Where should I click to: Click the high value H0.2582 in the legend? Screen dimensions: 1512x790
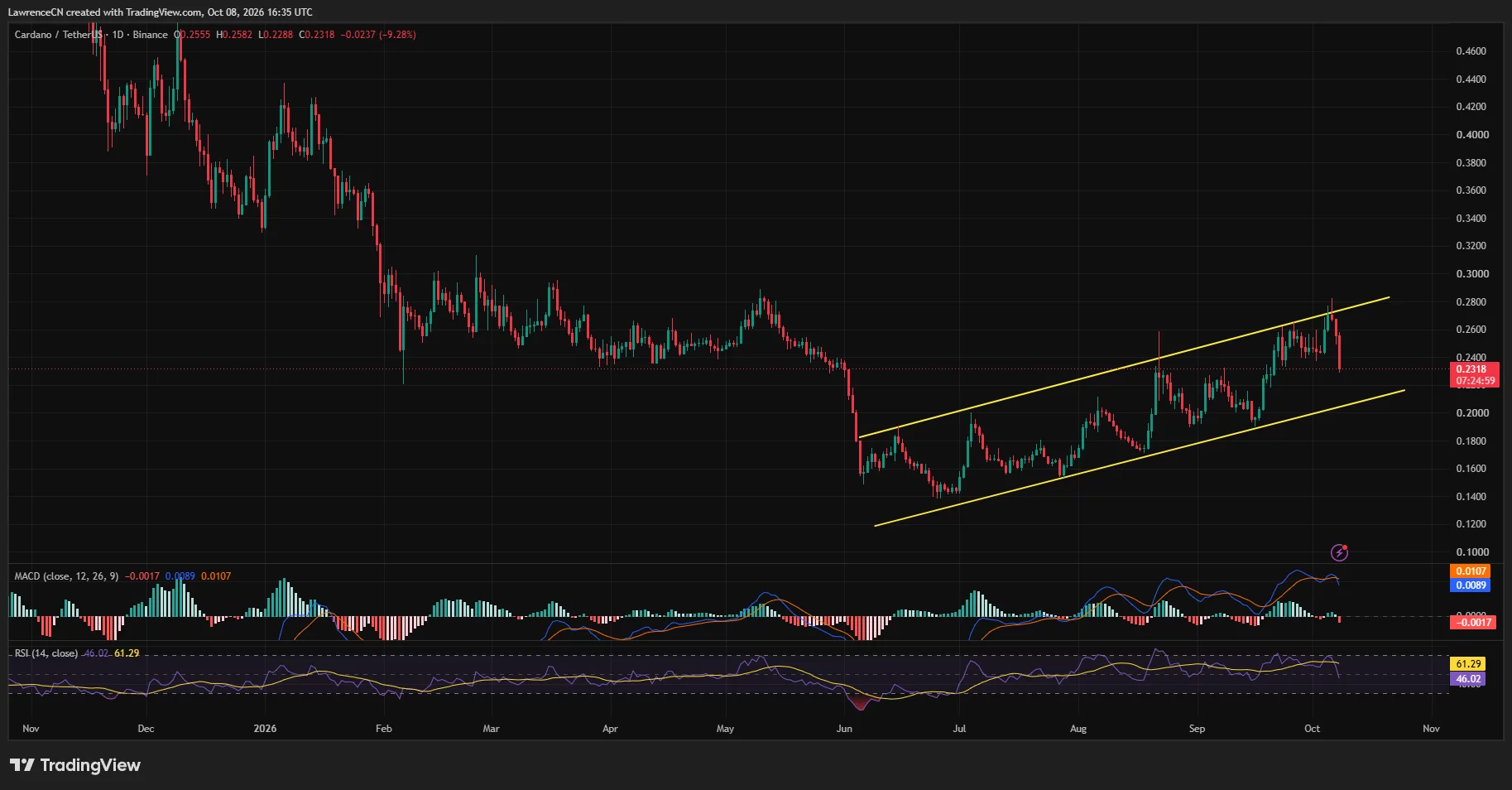(x=234, y=35)
